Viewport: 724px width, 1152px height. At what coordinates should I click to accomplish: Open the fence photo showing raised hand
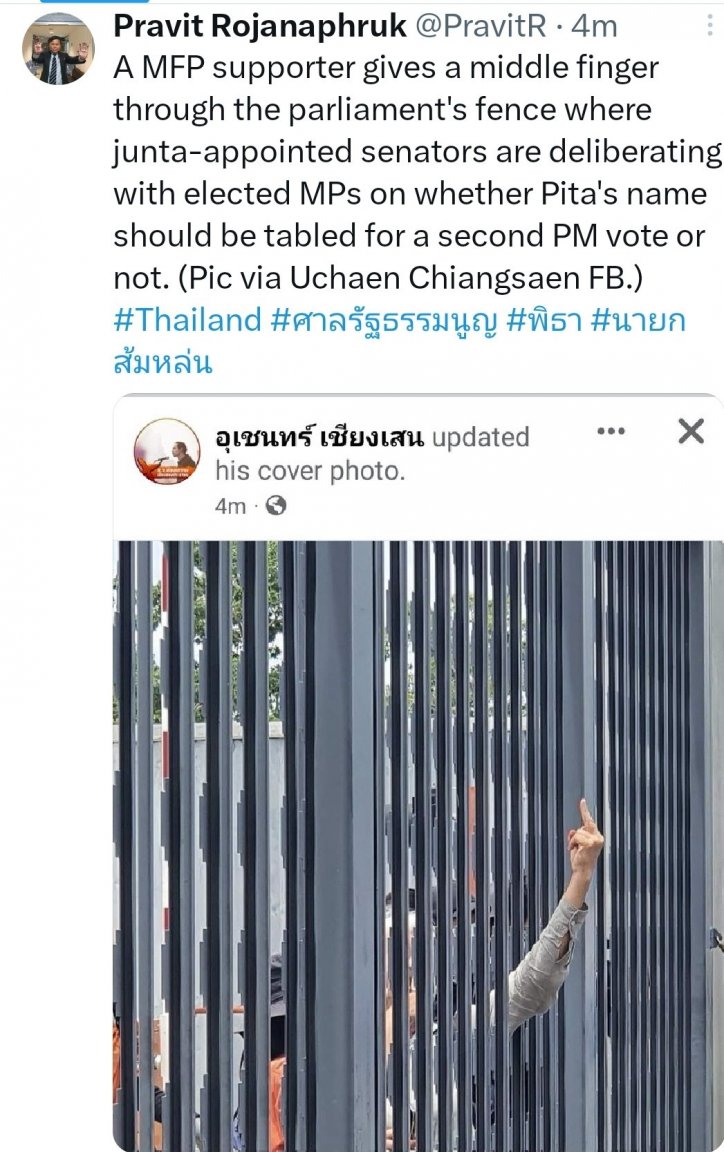418,845
